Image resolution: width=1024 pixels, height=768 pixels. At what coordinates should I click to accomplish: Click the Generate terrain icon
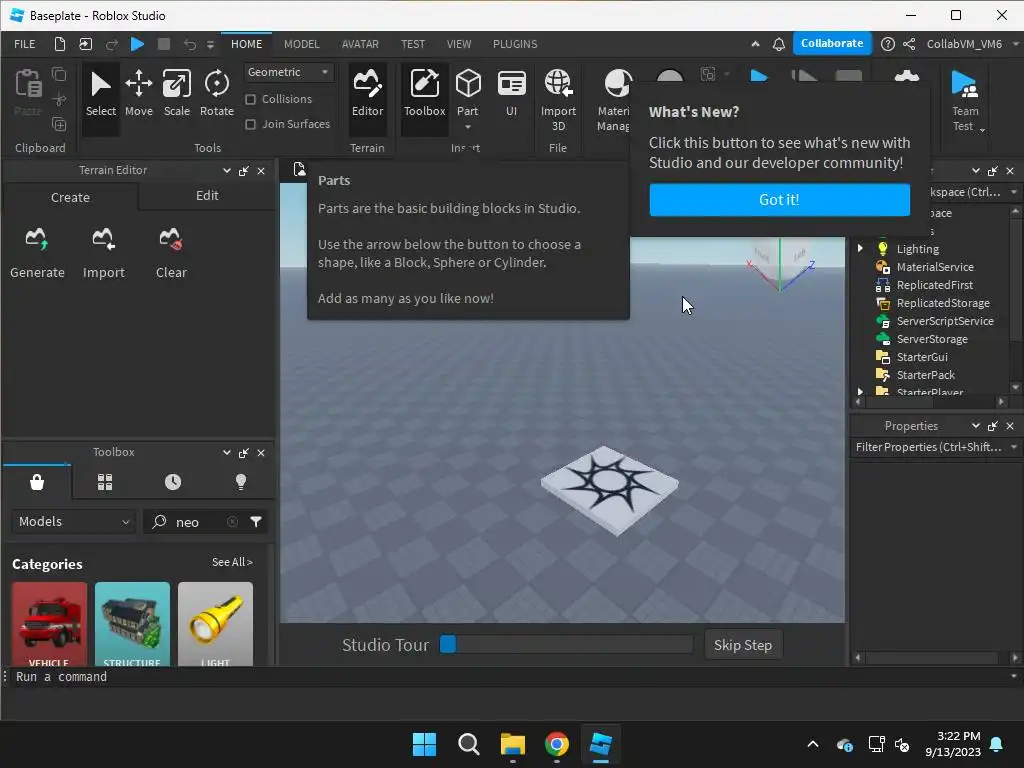click(37, 239)
